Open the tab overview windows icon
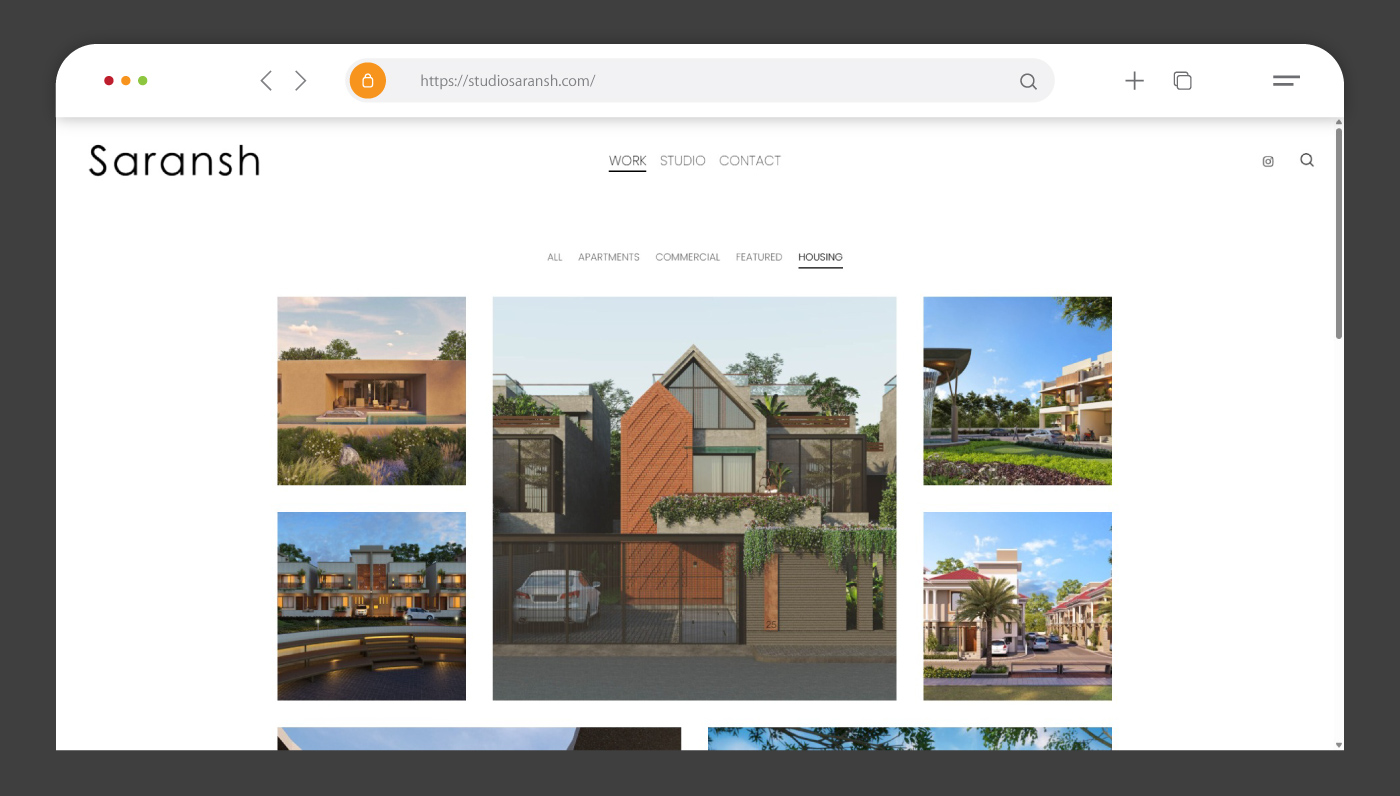This screenshot has height=796, width=1400. pyautogui.click(x=1182, y=81)
